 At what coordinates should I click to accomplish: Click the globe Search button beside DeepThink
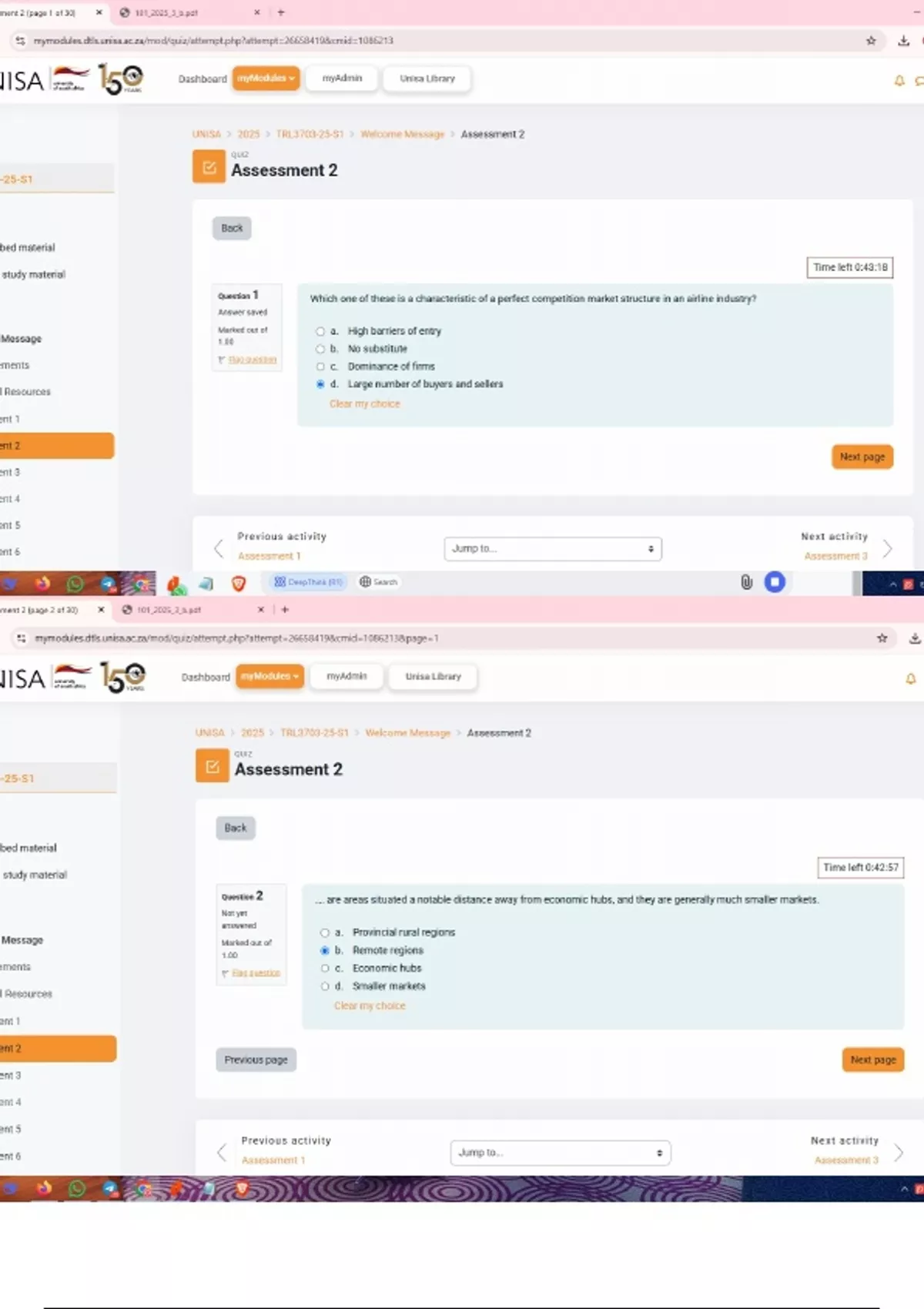point(378,582)
